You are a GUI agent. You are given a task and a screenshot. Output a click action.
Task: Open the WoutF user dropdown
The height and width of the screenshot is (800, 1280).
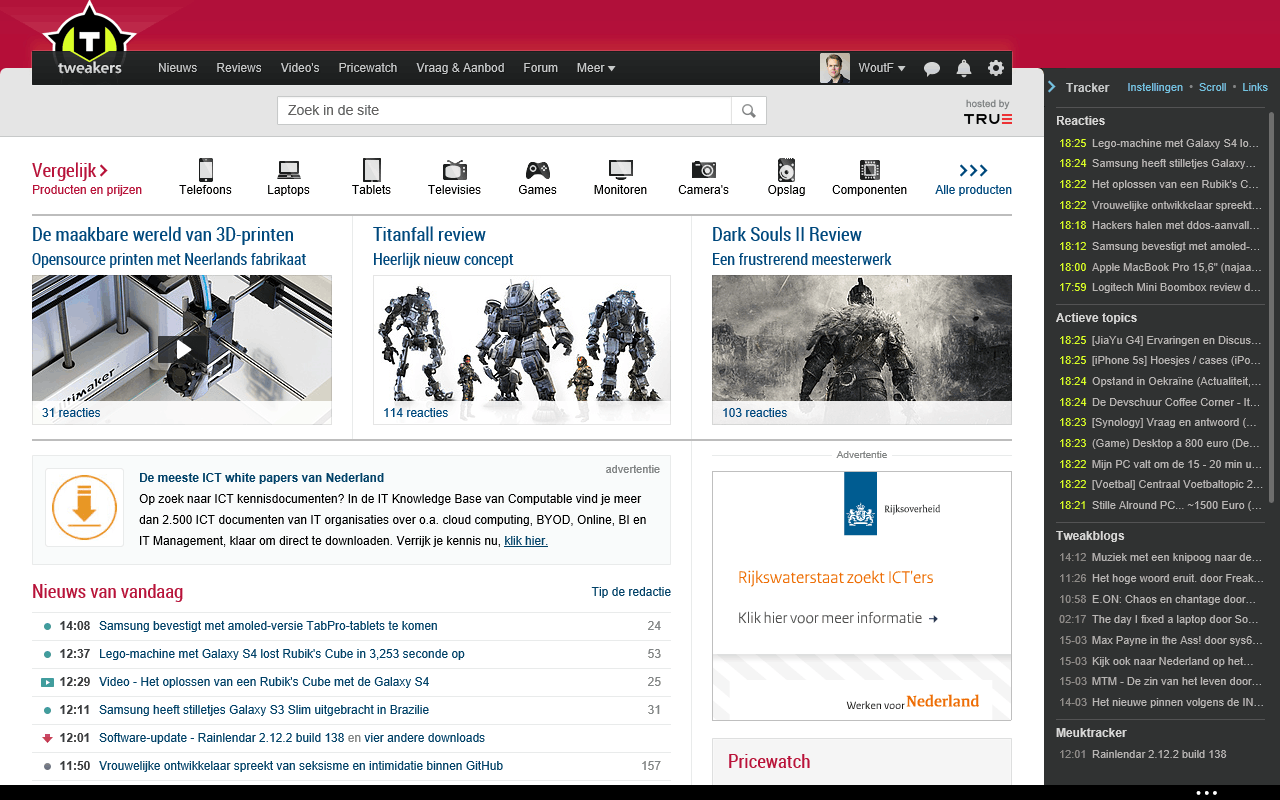tap(882, 68)
